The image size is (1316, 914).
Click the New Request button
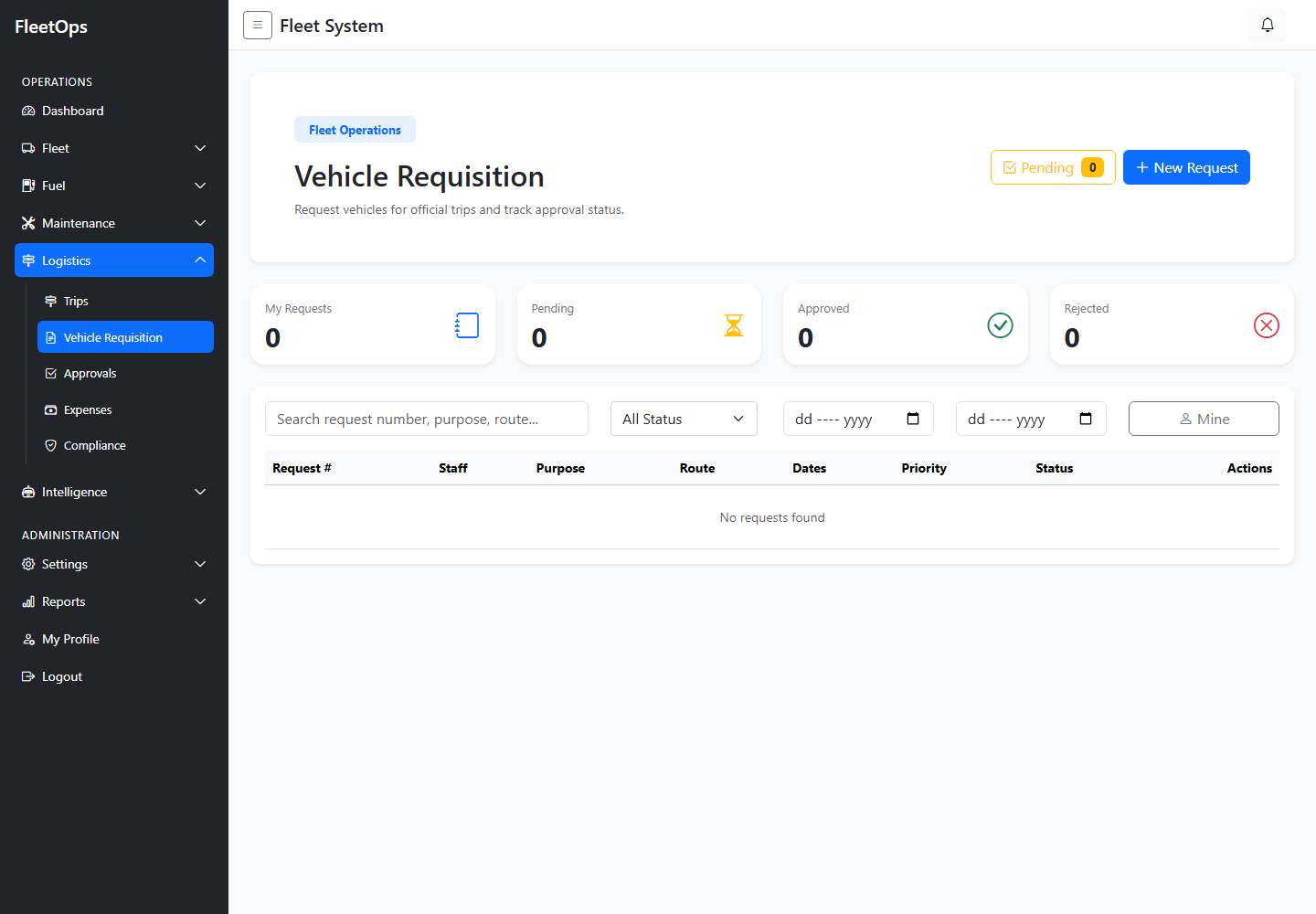pos(1186,167)
